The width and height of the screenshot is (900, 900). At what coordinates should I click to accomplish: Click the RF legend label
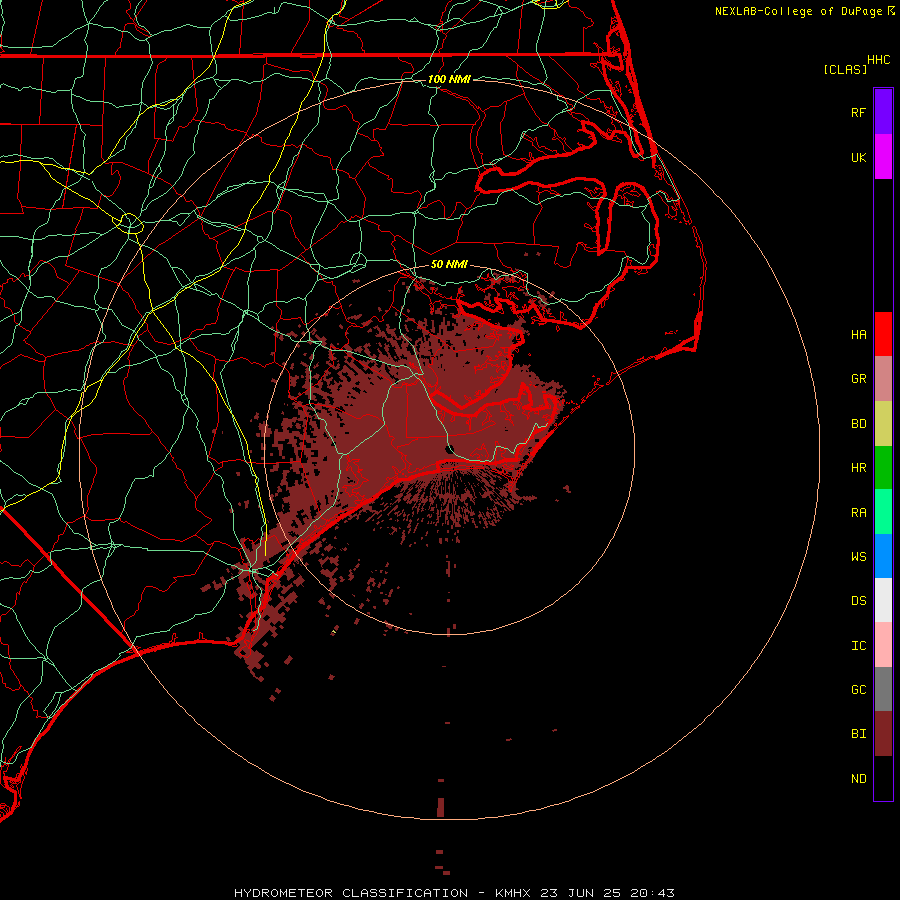858,112
